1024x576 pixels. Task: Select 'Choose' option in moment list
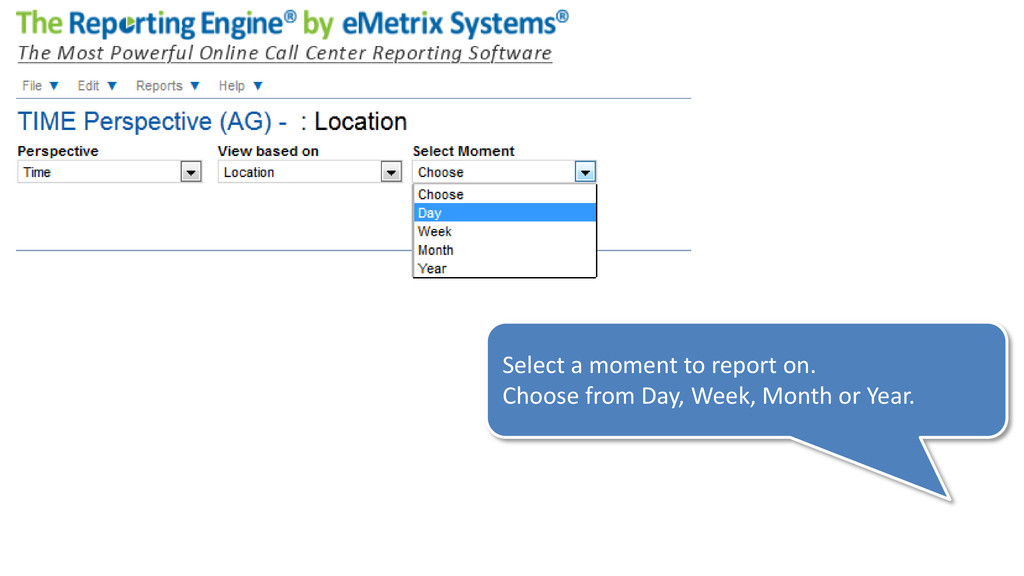[505, 195]
